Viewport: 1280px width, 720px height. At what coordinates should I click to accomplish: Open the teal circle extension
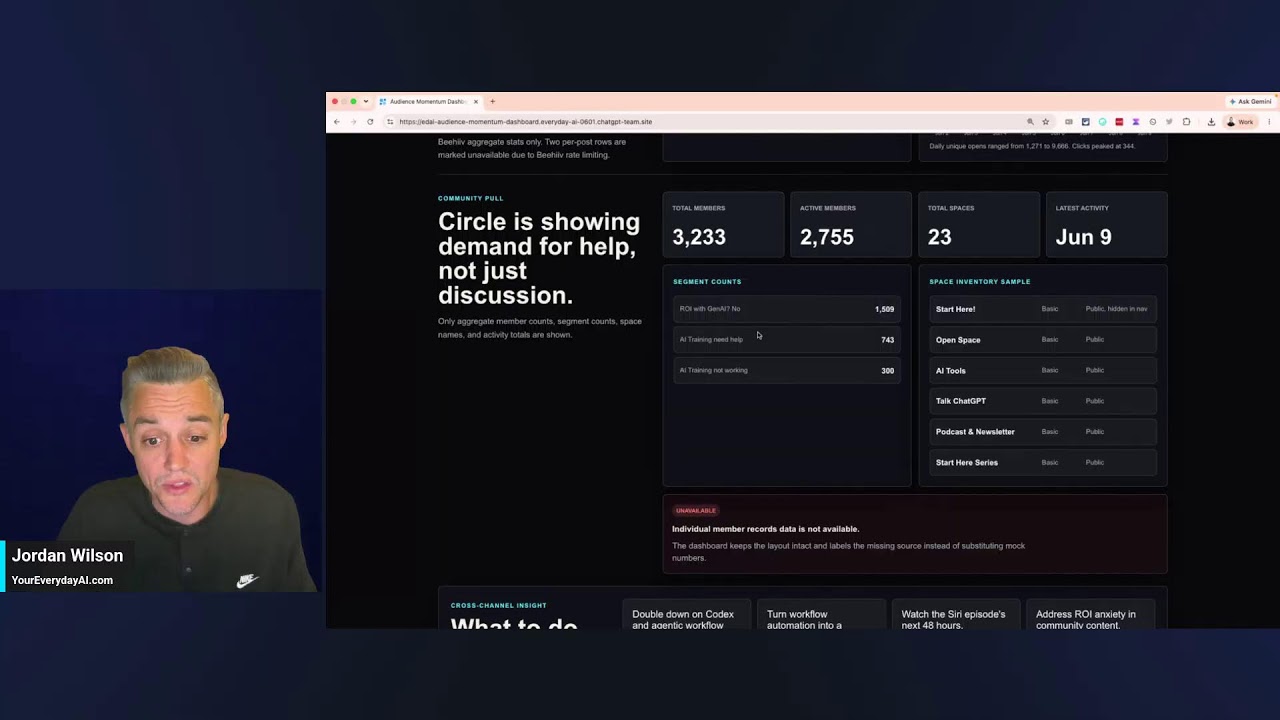tap(1102, 122)
